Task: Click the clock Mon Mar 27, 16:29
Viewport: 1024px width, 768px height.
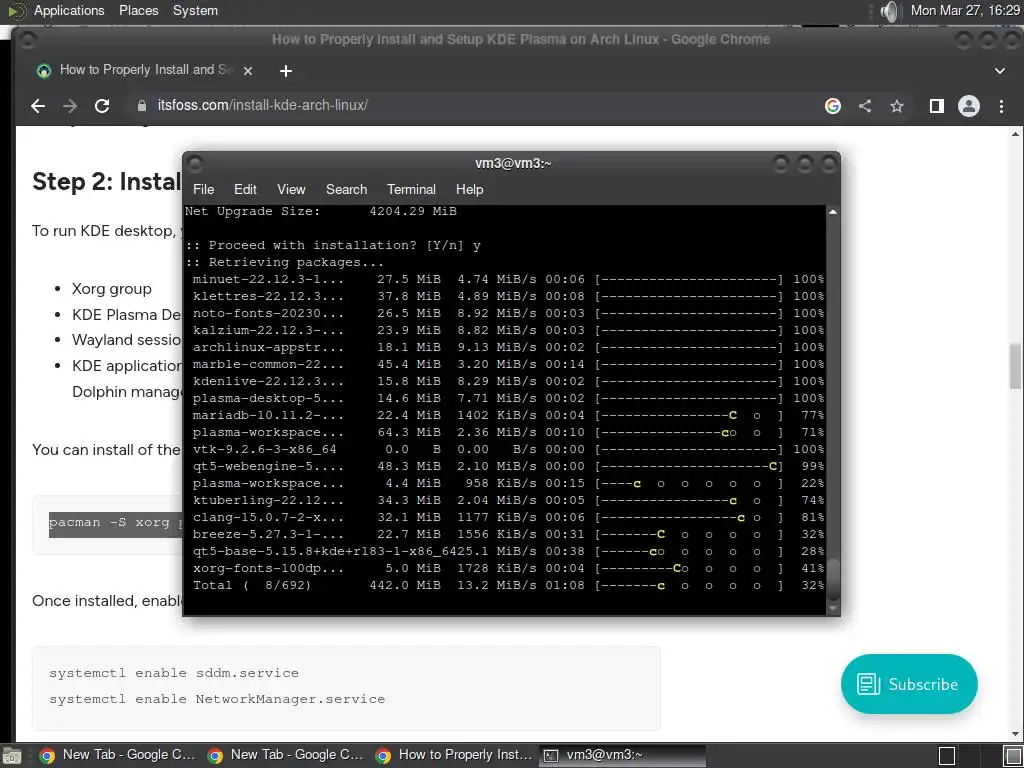Action: point(965,10)
